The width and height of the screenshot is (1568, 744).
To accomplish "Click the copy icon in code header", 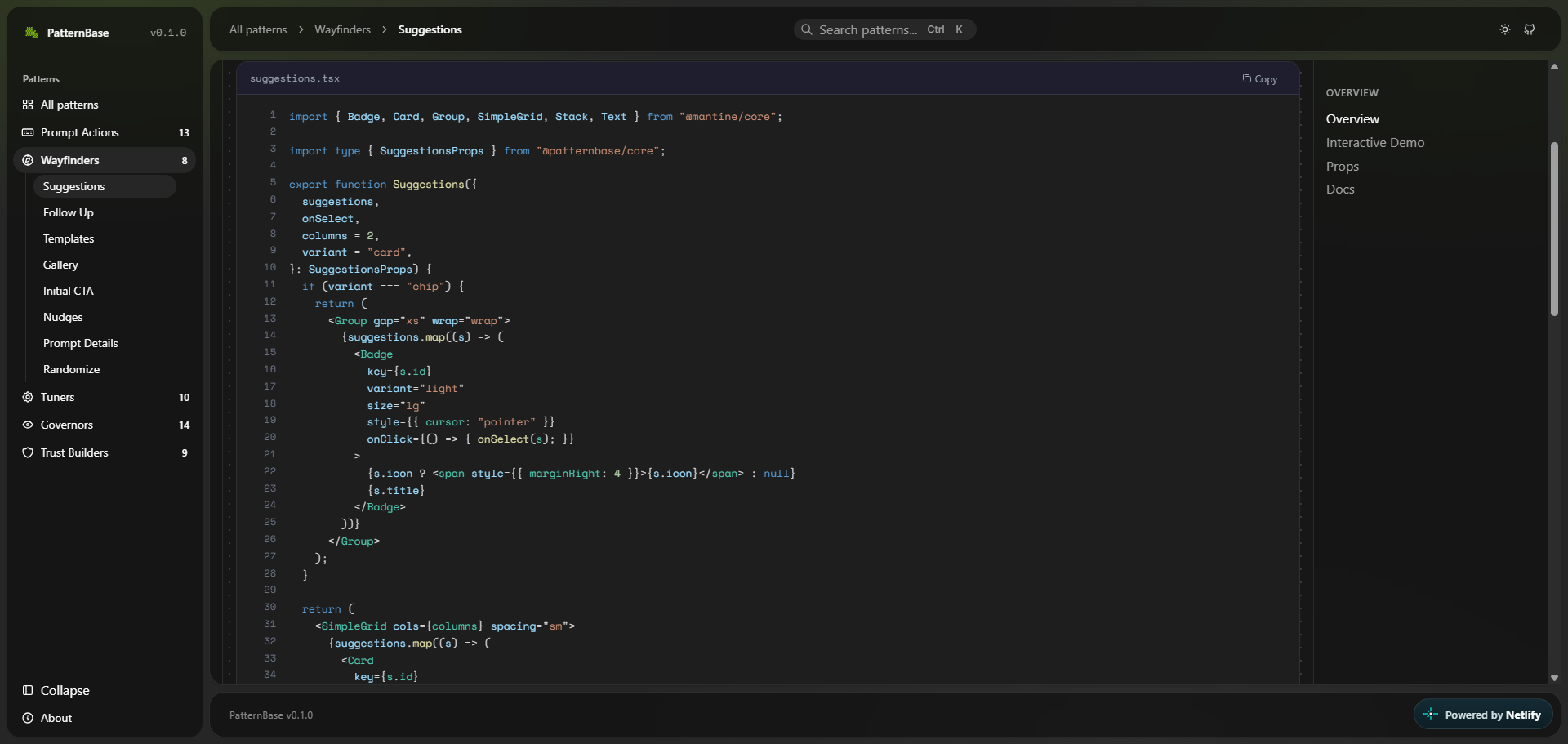I will click(x=1247, y=78).
